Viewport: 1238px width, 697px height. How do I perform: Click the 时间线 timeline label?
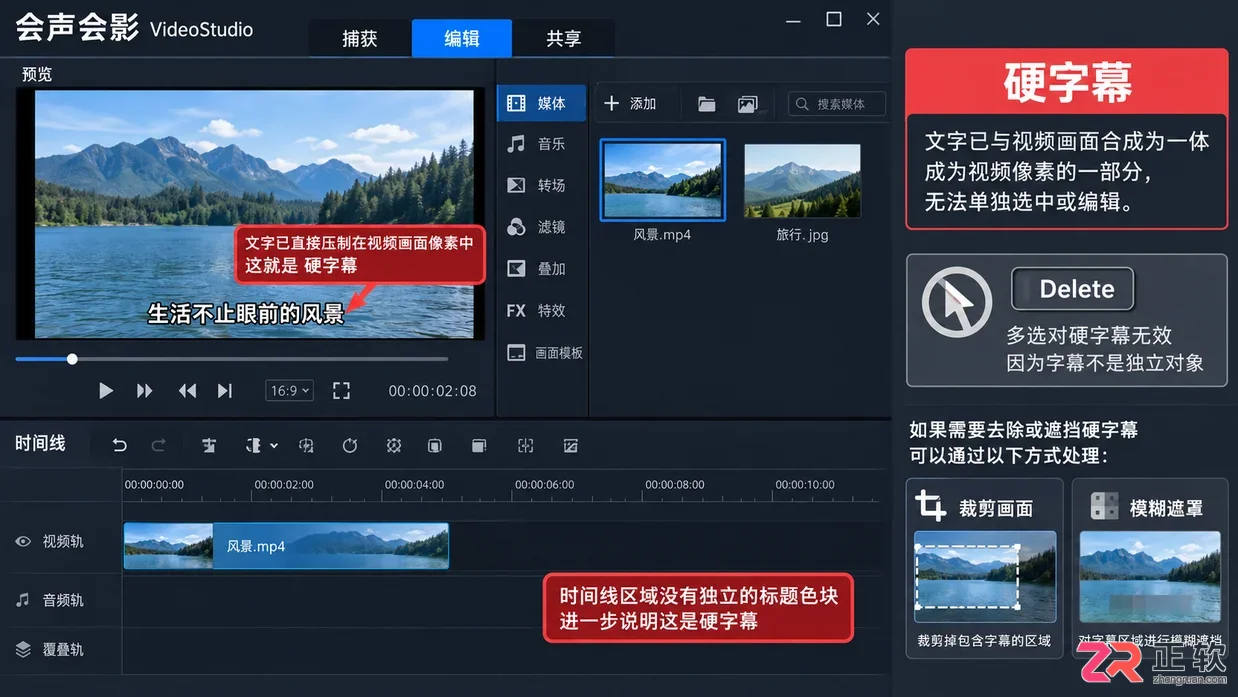click(40, 443)
